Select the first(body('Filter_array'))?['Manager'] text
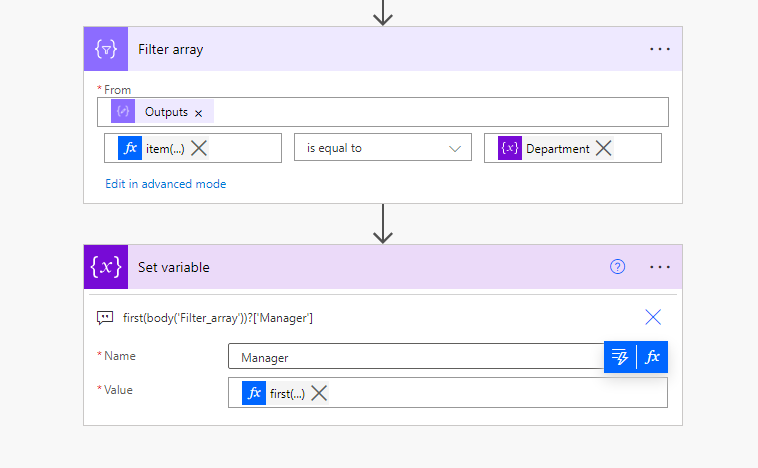 pos(218,318)
